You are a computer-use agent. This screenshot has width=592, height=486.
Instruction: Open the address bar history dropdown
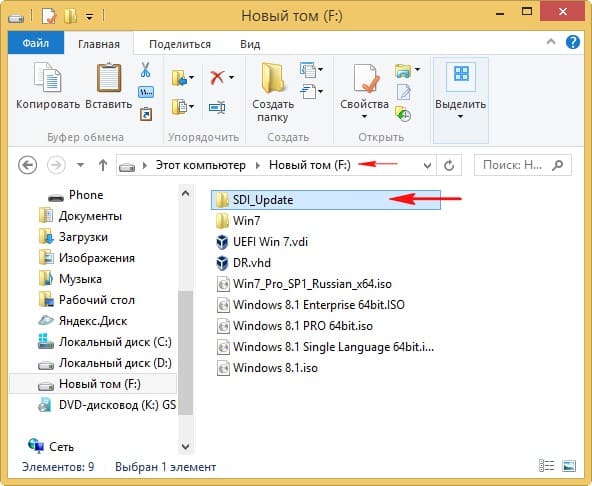coord(427,165)
